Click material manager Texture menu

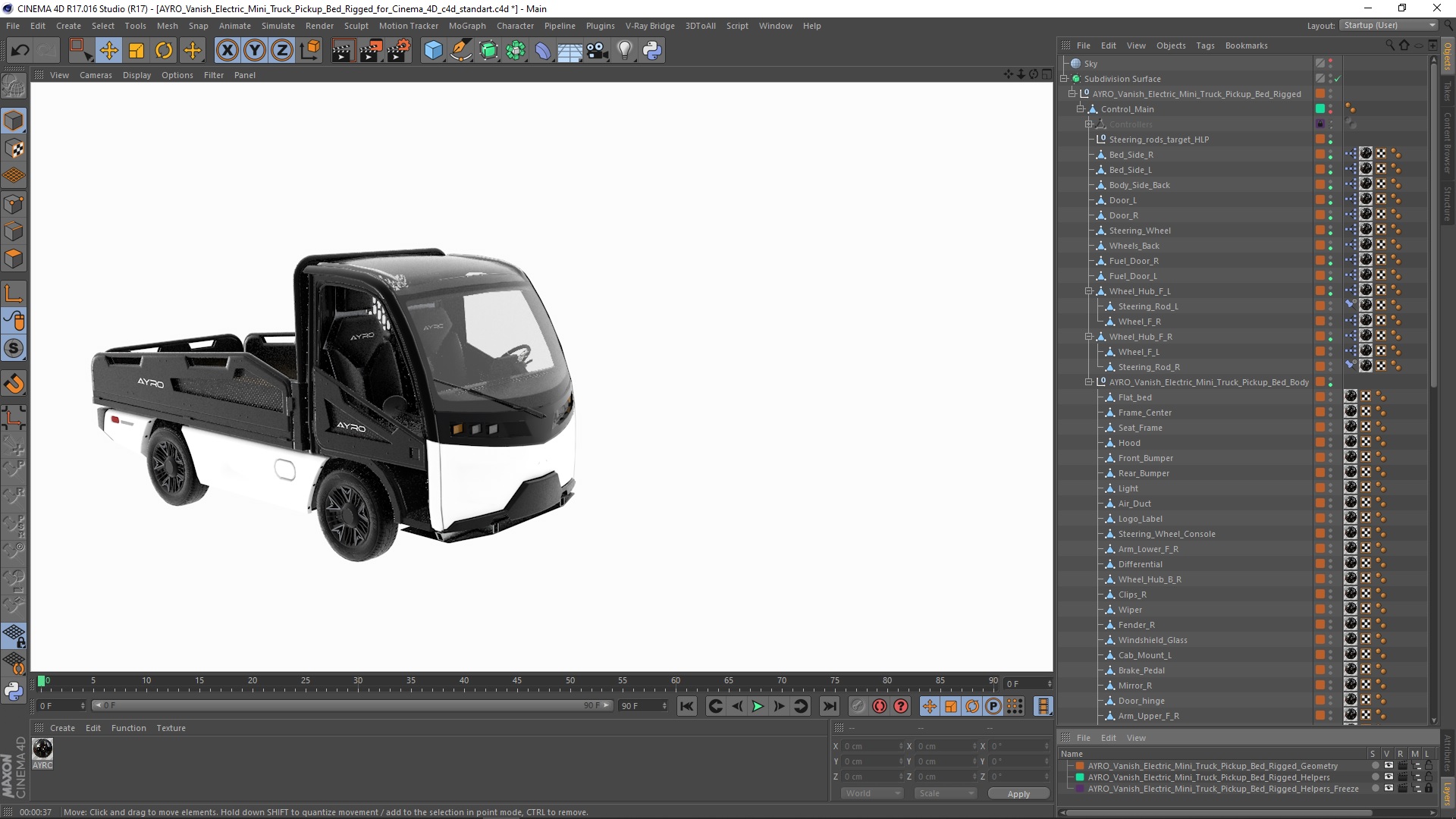pos(171,728)
